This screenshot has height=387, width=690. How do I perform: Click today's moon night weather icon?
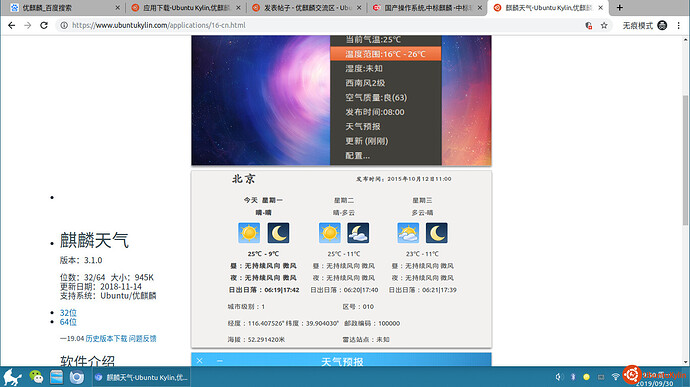pos(279,233)
